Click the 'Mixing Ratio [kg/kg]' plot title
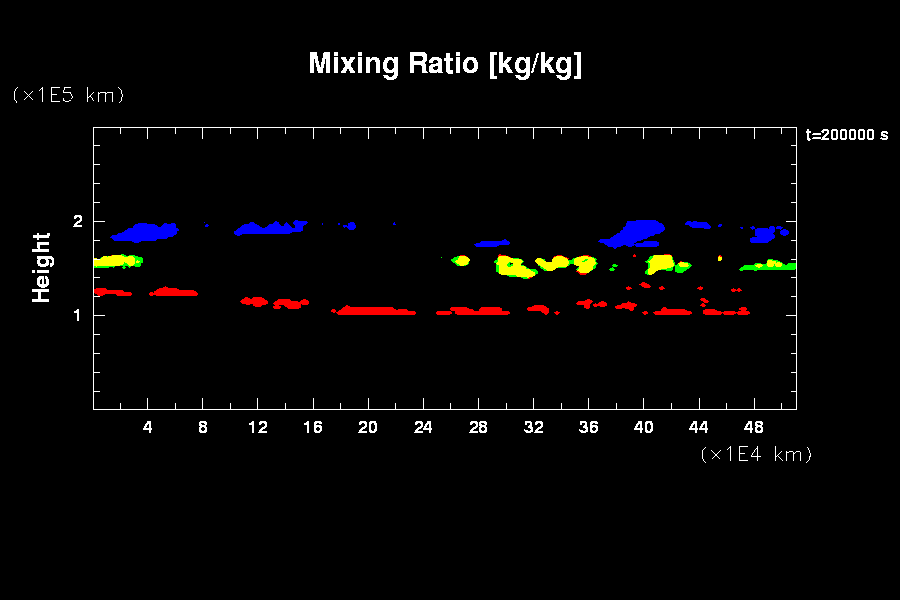 pos(445,64)
